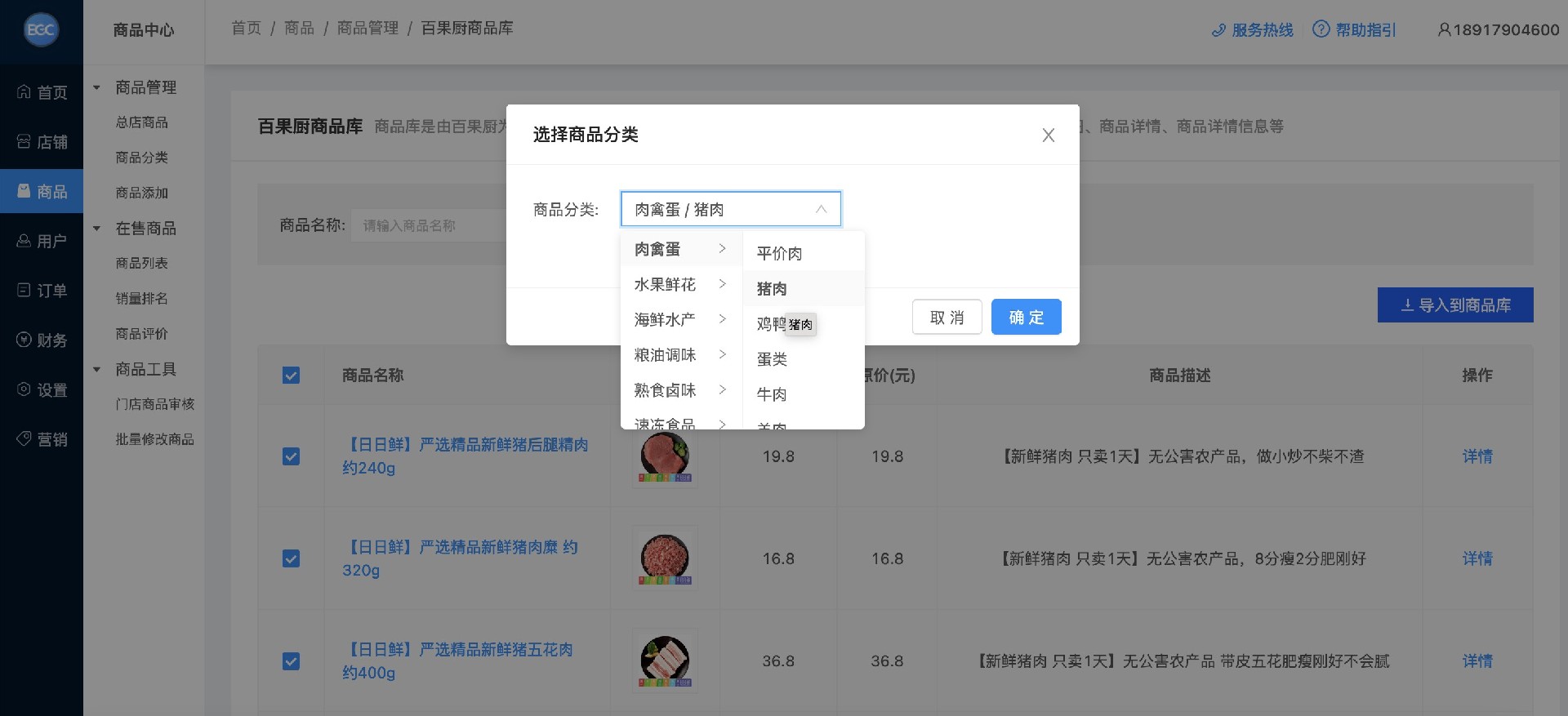Viewport: 1568px width, 716px height.
Task: Collapse the 在售商品 sidebar group
Action: click(x=97, y=229)
